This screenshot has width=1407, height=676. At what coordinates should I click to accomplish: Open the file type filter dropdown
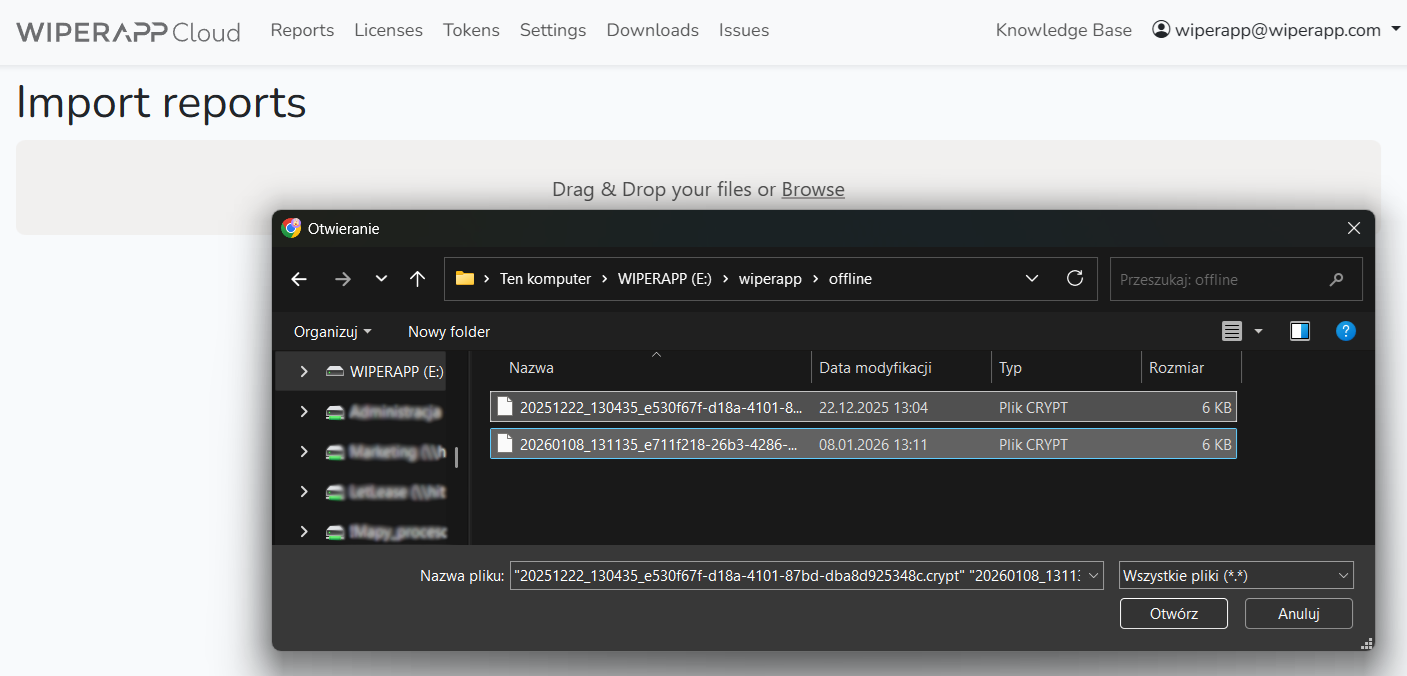click(x=1236, y=576)
